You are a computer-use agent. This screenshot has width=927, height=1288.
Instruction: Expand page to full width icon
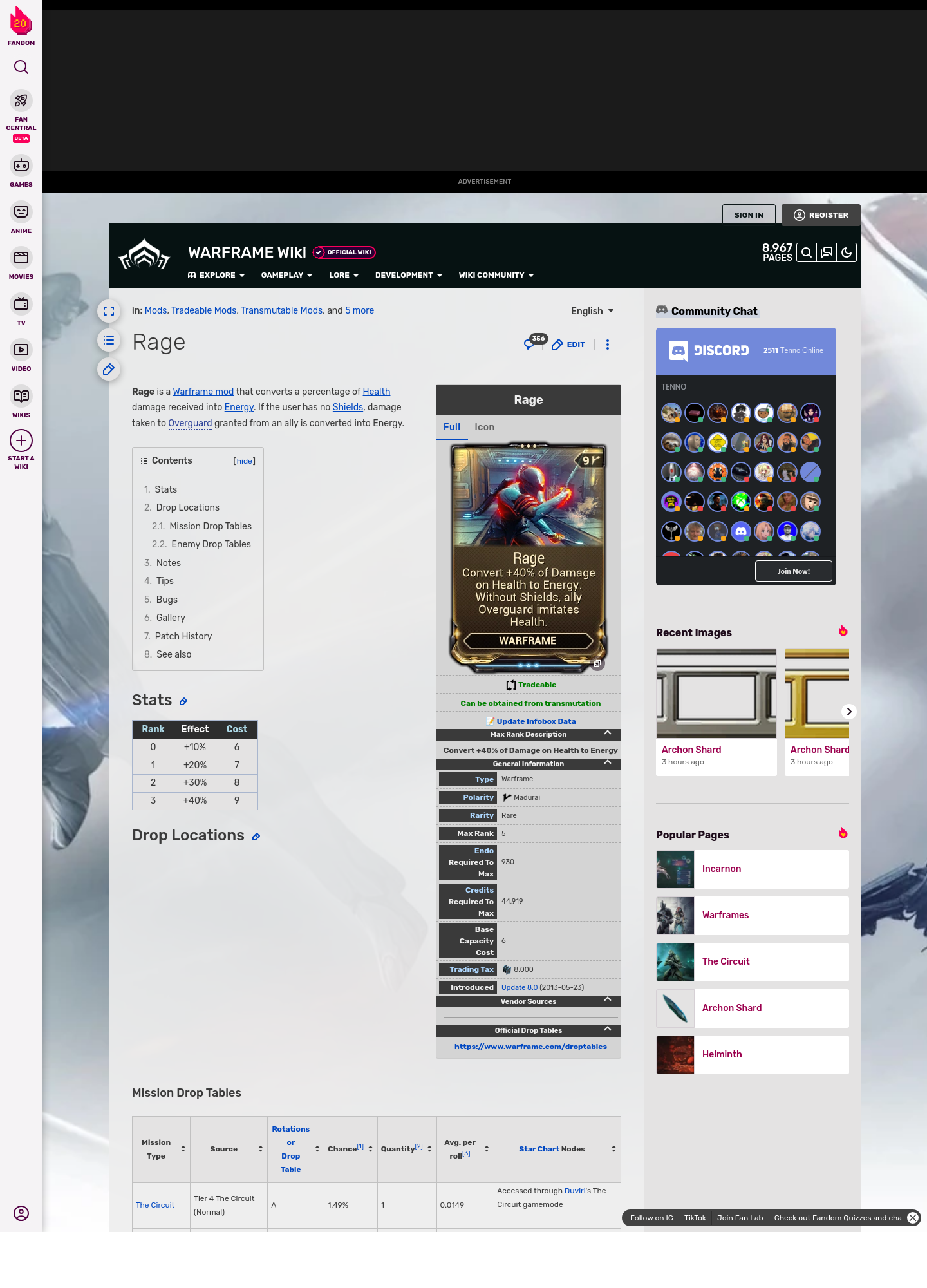tap(109, 311)
